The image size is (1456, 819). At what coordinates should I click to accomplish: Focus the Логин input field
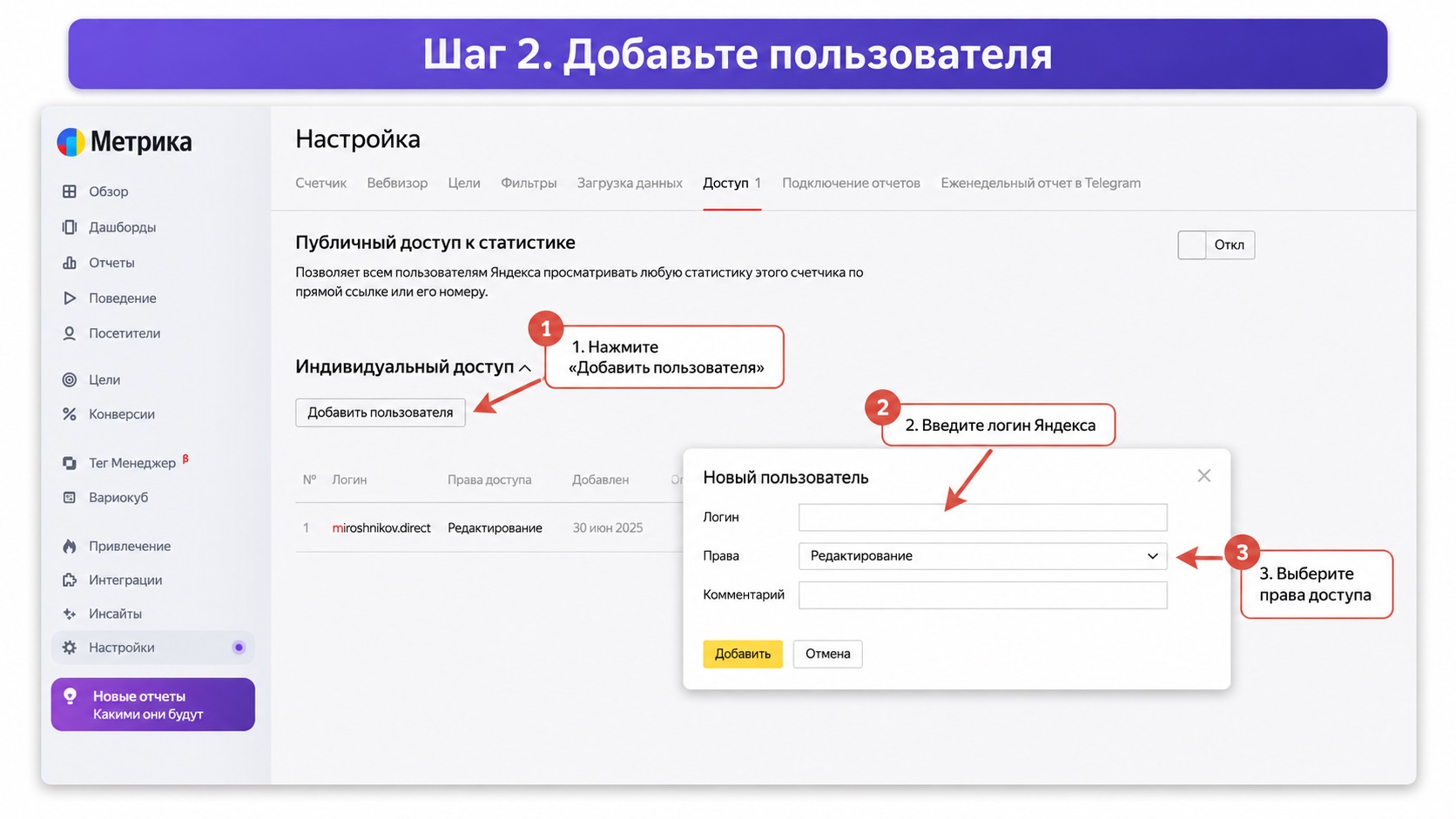click(x=982, y=517)
